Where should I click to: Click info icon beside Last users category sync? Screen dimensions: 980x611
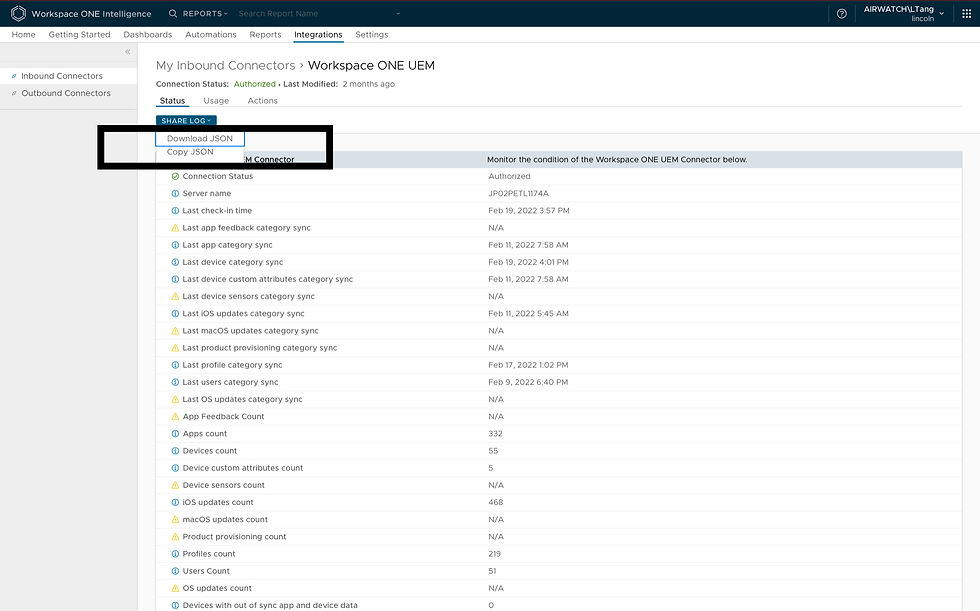175,382
